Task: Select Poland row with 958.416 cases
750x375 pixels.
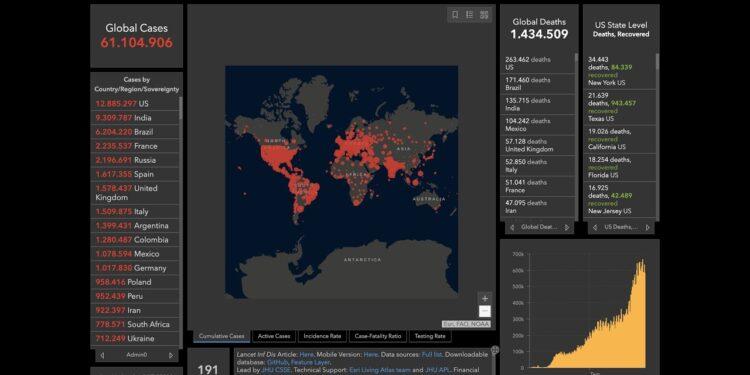Action: [135, 282]
